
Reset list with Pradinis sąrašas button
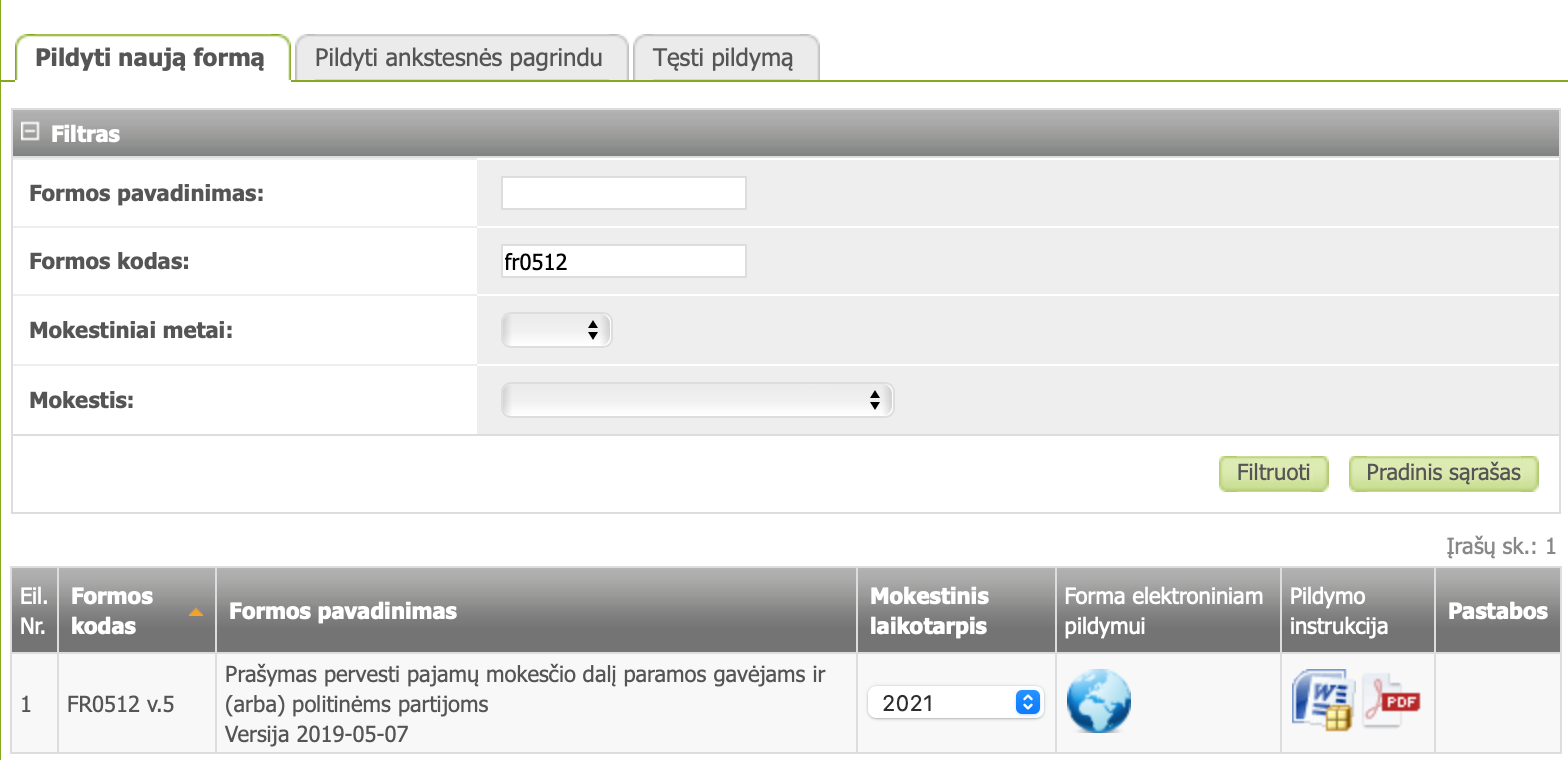click(1443, 473)
